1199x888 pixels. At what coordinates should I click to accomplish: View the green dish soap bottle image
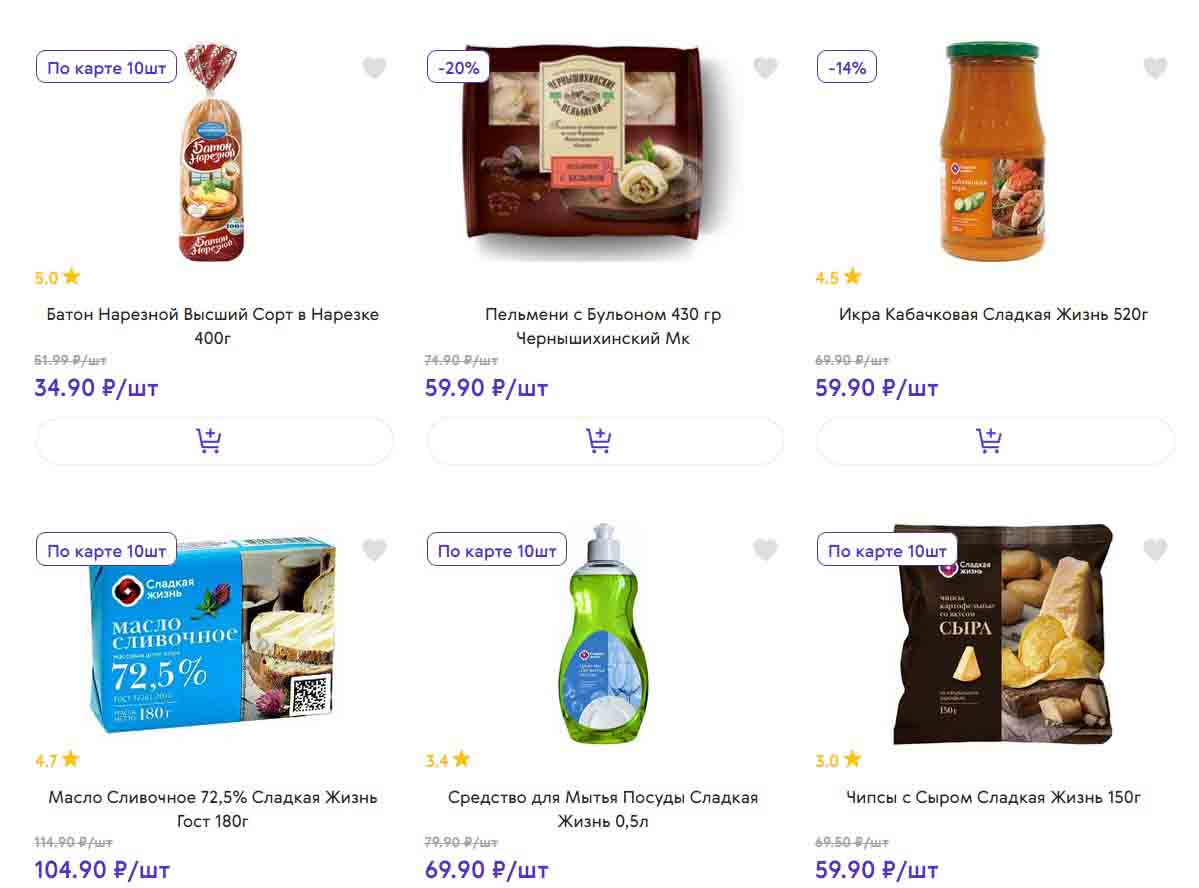click(598, 635)
